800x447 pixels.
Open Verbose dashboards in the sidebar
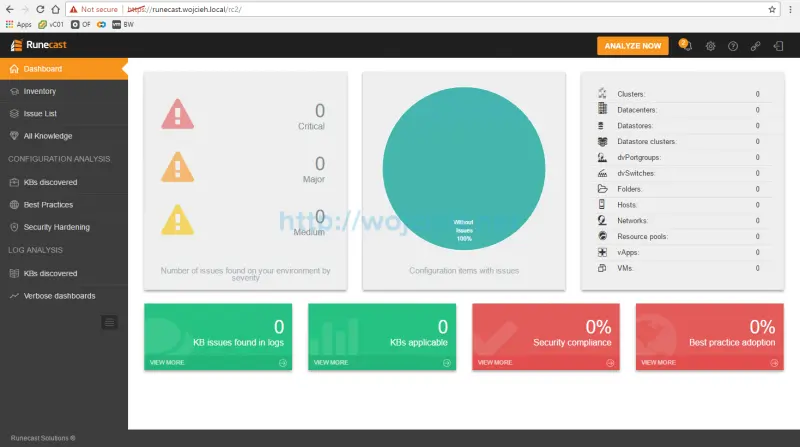(64, 296)
